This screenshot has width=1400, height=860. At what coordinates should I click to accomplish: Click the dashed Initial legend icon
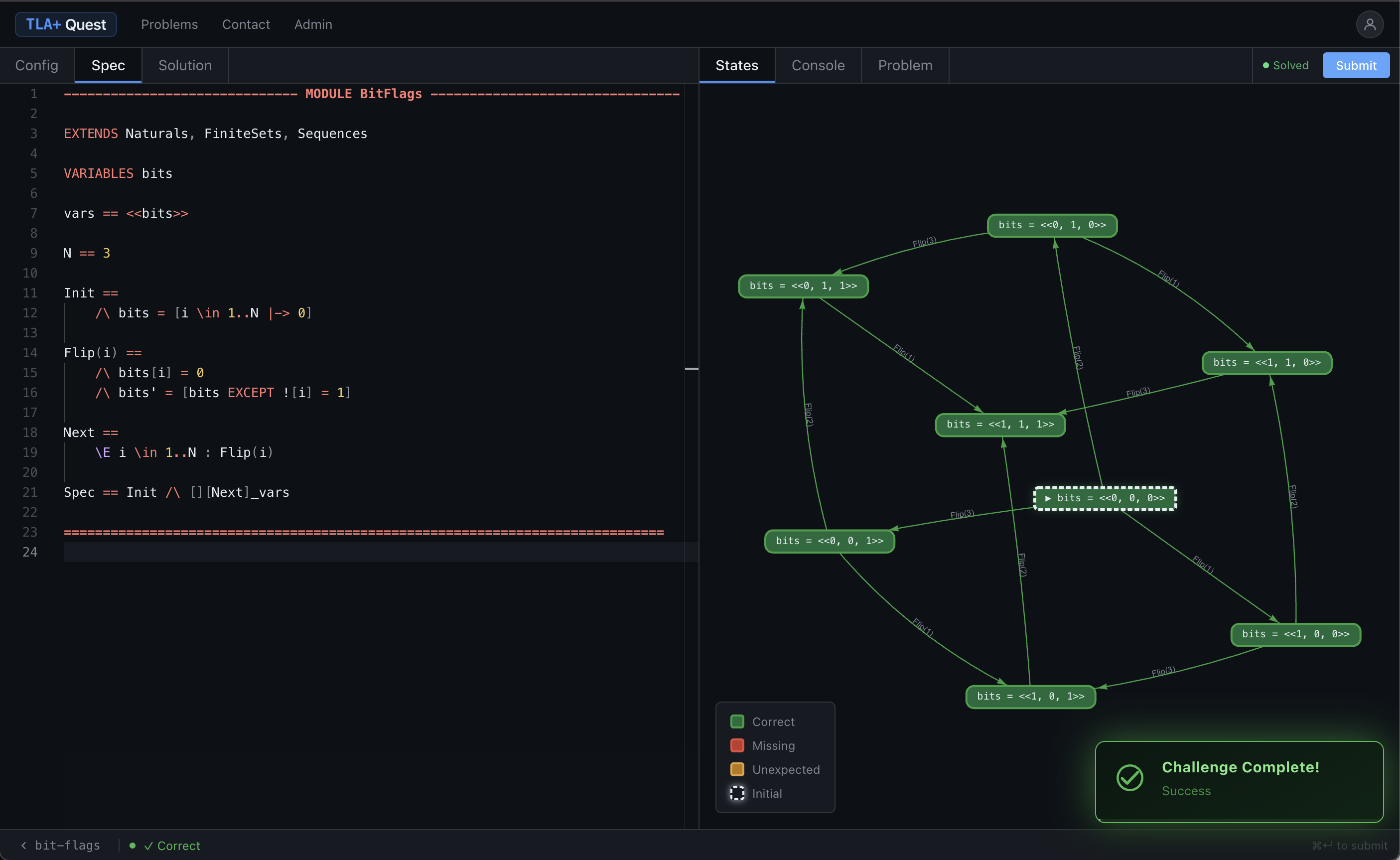[x=737, y=793]
